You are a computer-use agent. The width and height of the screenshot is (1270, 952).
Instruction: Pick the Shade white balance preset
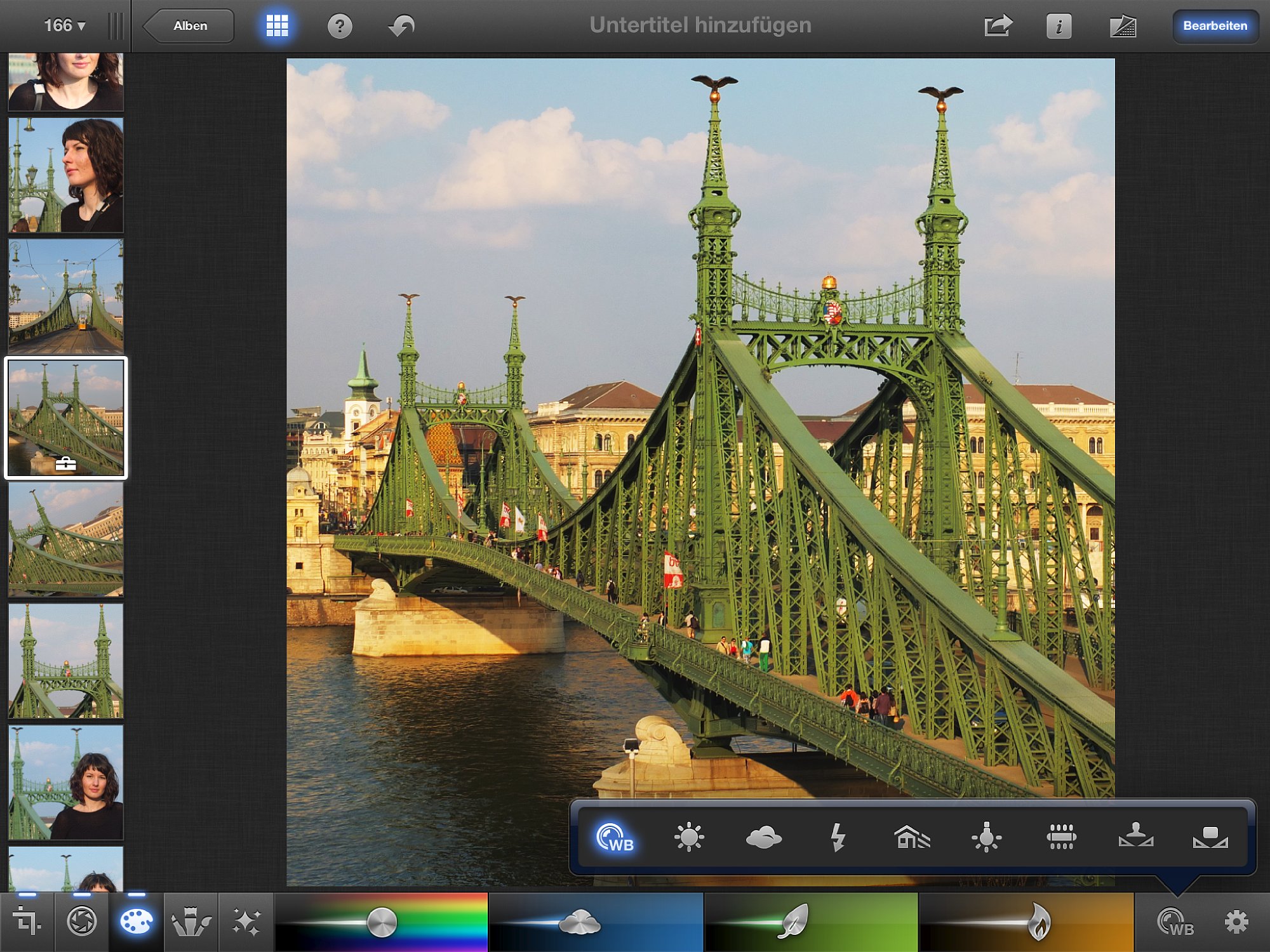912,837
